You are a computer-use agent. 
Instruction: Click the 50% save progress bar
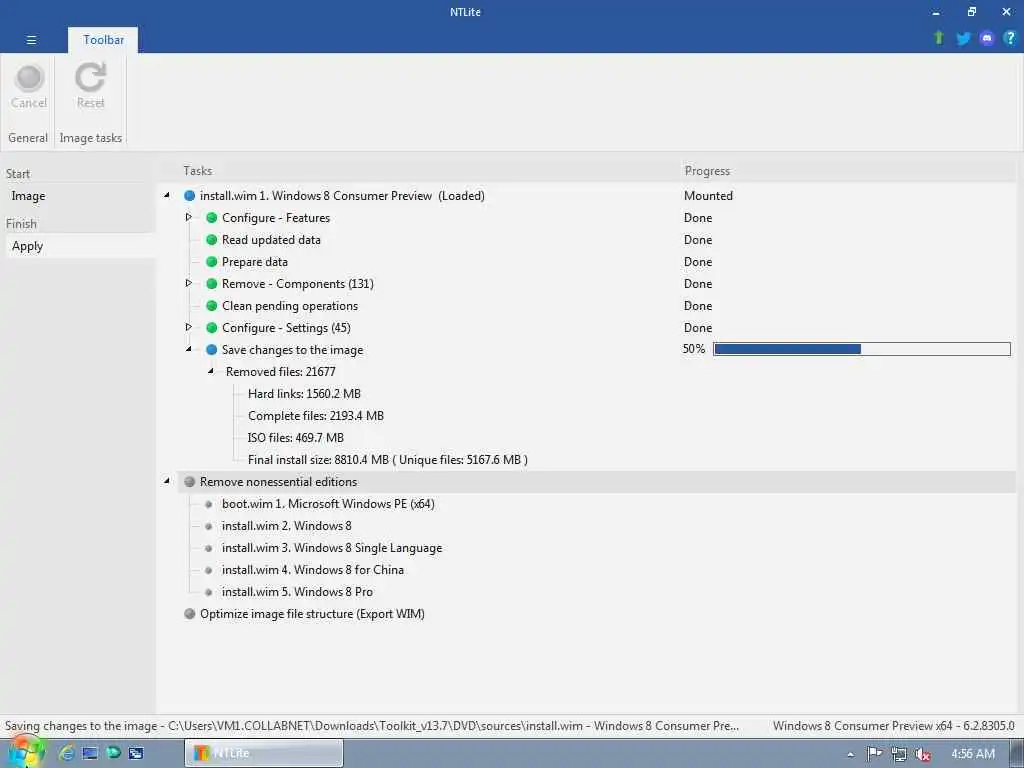862,349
